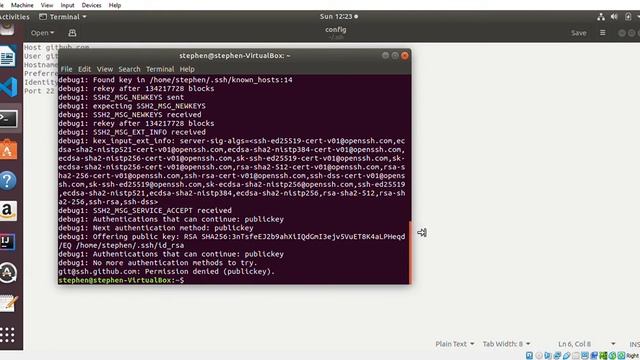Open Terminal app menu in top bar
The width and height of the screenshot is (640, 360).
pos(63,17)
